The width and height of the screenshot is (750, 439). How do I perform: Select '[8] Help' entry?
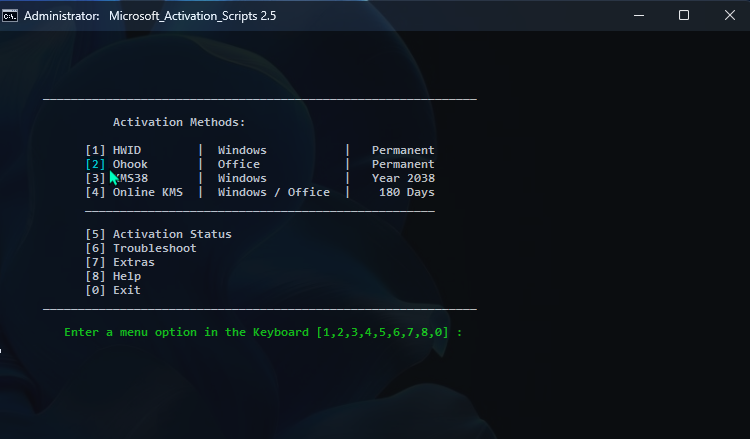(113, 276)
